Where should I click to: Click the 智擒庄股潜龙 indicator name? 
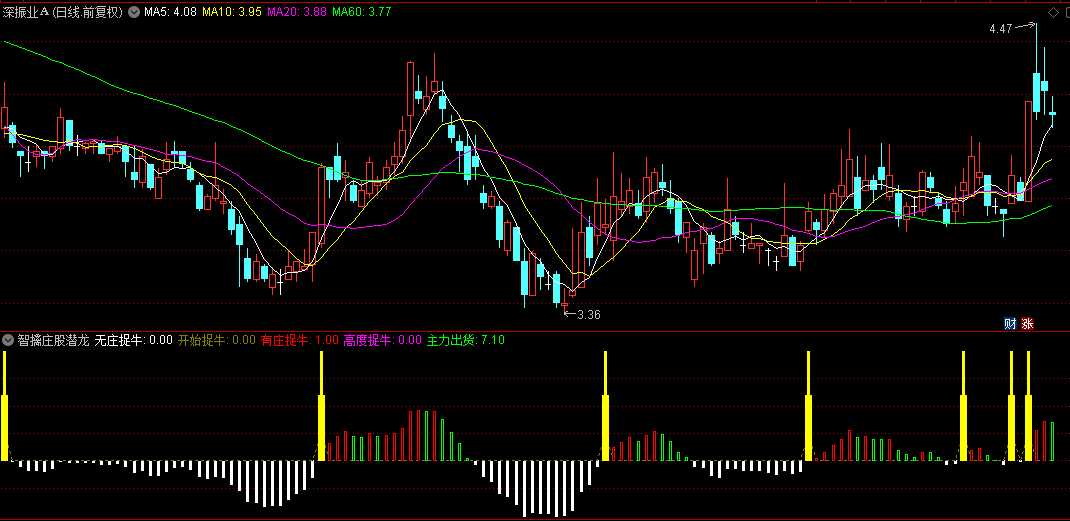coord(53,340)
